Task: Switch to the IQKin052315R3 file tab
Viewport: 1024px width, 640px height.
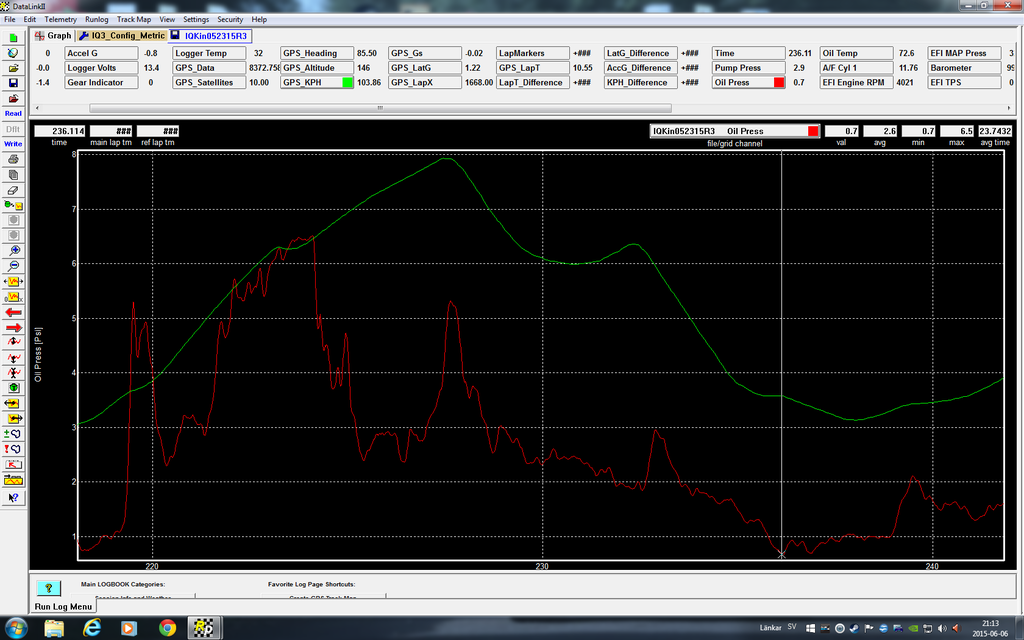Action: click(215, 35)
